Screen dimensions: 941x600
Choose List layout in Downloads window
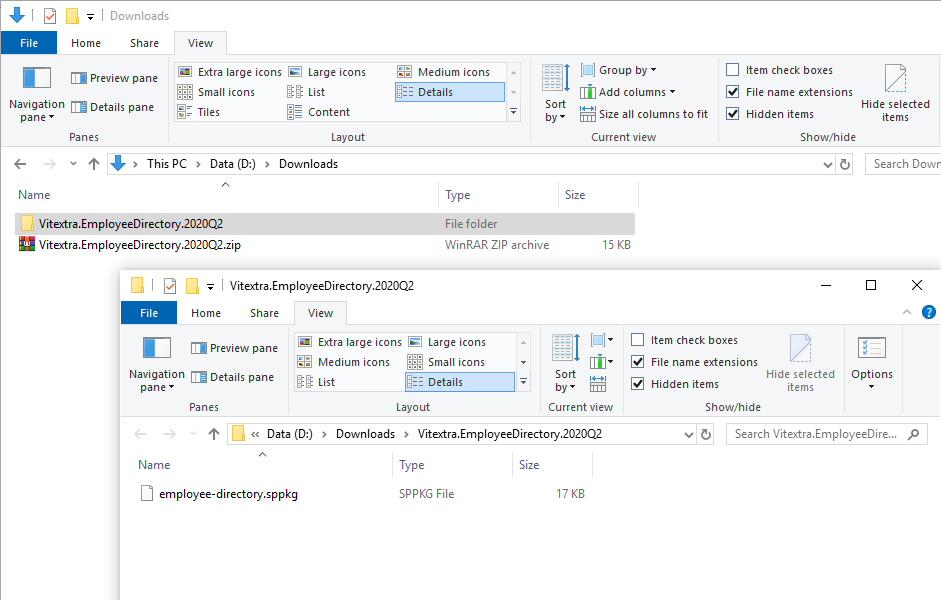pos(306,92)
